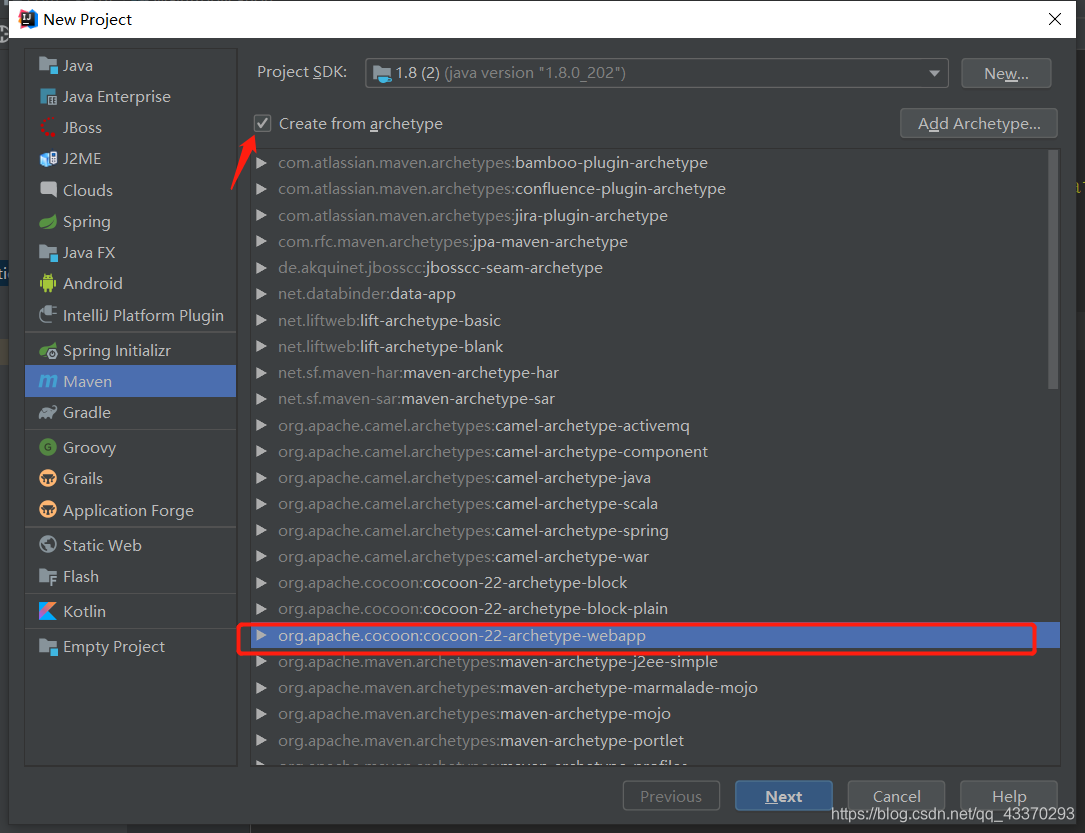1085x833 pixels.
Task: Expand jbosscc-seam-archetype node
Action: click(x=262, y=268)
